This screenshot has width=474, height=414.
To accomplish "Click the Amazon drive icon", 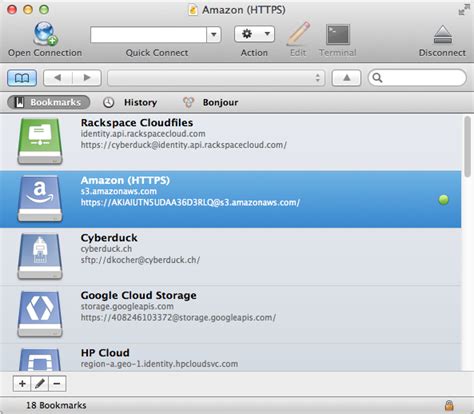I will tap(40, 199).
